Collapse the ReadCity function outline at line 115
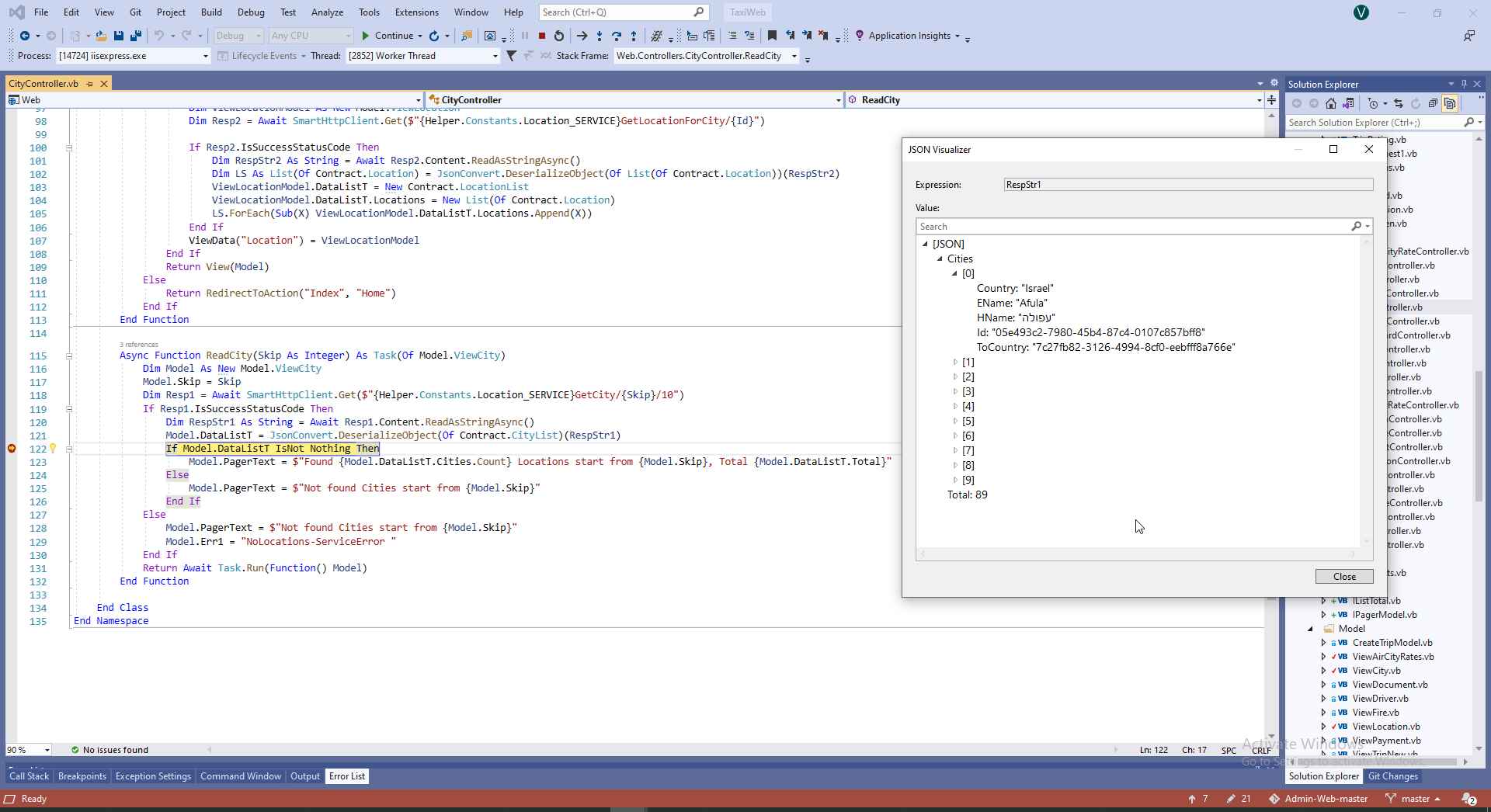This screenshot has width=1491, height=812. click(69, 356)
